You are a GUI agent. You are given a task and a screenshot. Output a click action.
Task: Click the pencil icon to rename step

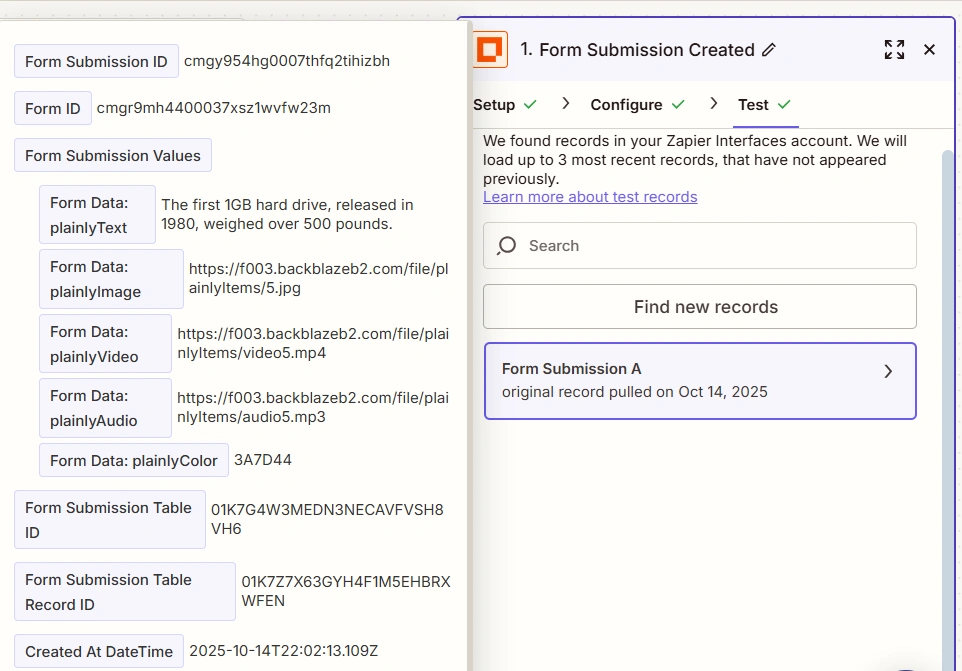click(x=769, y=50)
